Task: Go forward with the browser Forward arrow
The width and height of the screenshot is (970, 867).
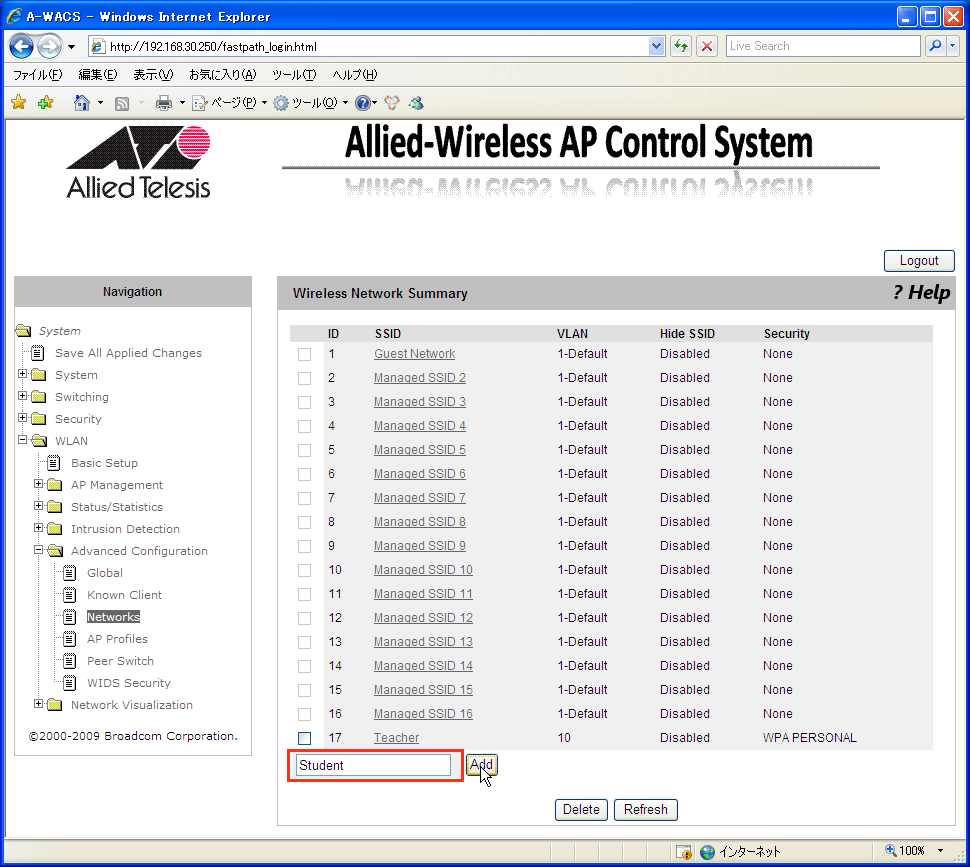Action: 49,46
